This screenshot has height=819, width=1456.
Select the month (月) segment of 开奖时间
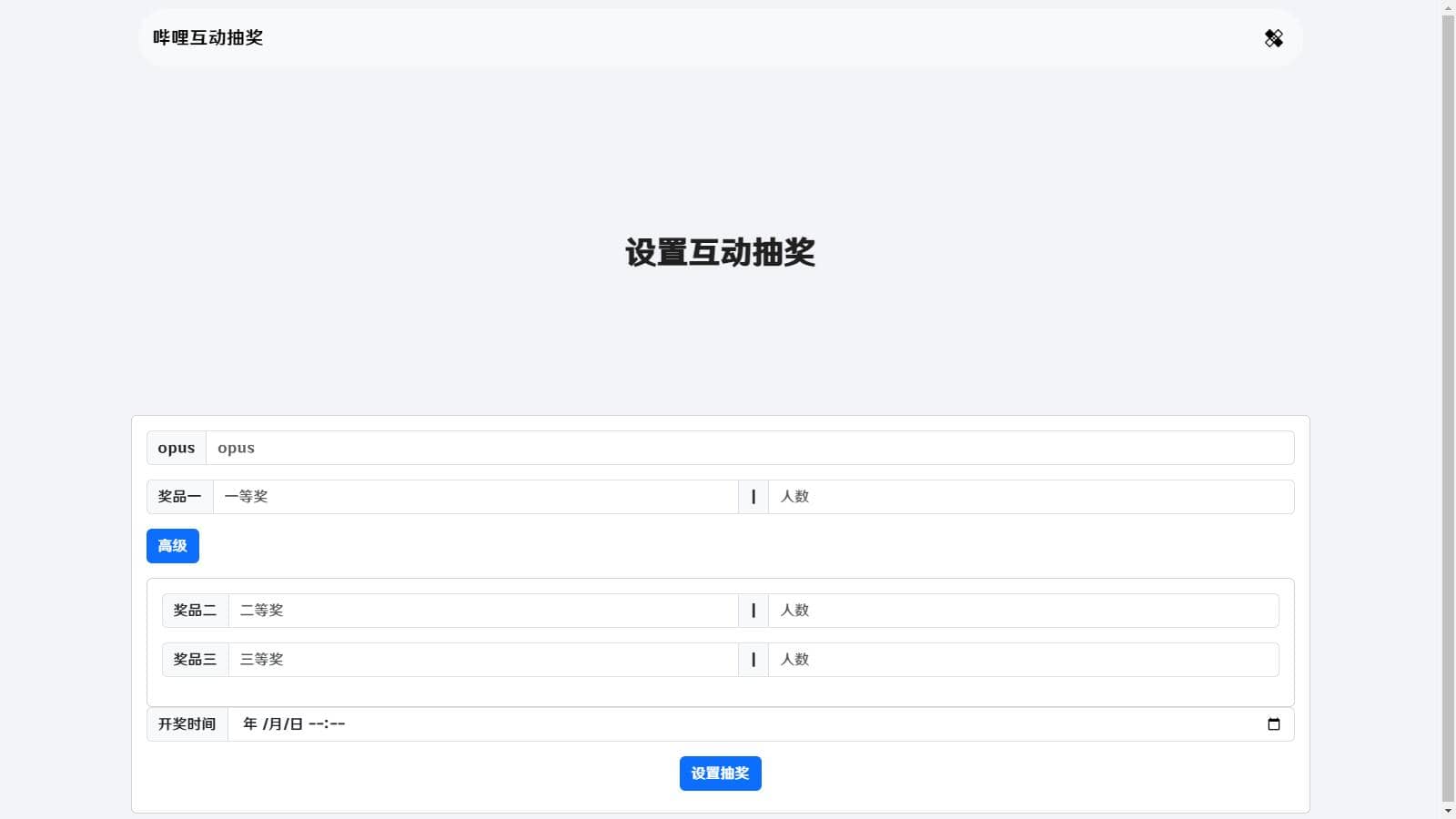(x=275, y=724)
